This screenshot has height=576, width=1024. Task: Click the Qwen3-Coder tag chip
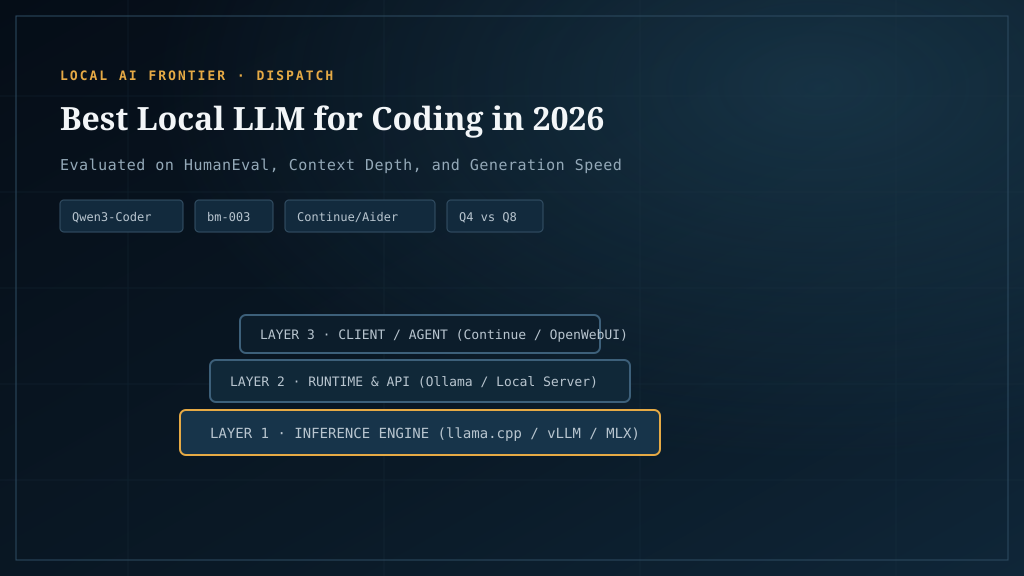pos(121,216)
